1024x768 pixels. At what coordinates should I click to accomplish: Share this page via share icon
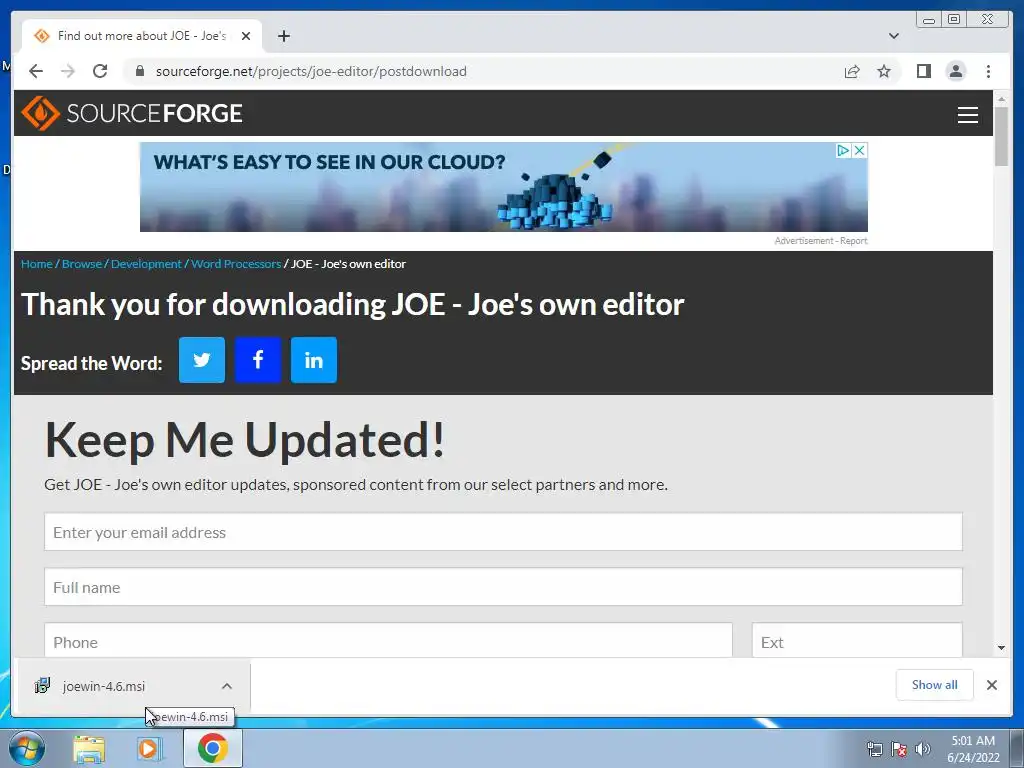852,71
